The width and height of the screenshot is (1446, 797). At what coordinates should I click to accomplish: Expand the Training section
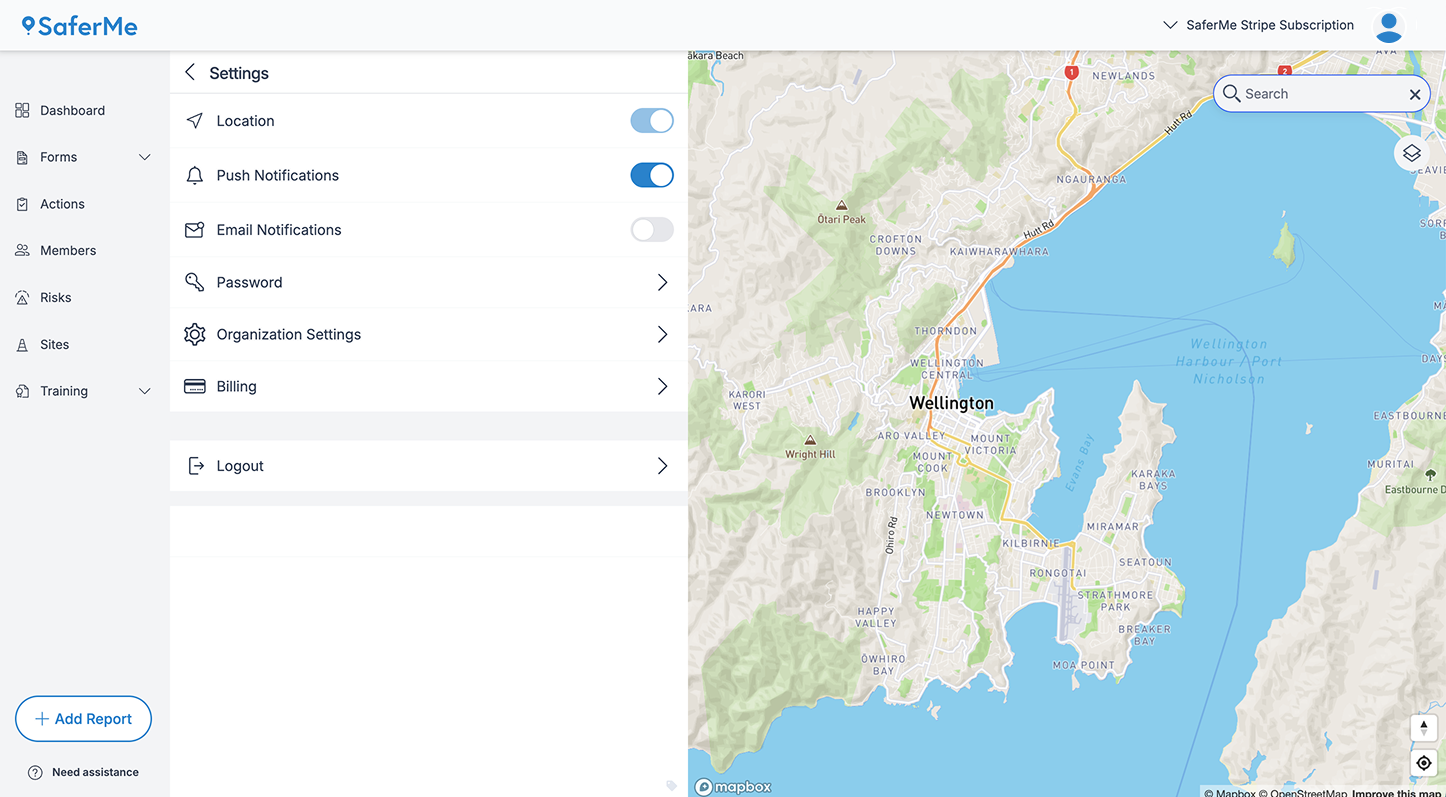(x=144, y=390)
